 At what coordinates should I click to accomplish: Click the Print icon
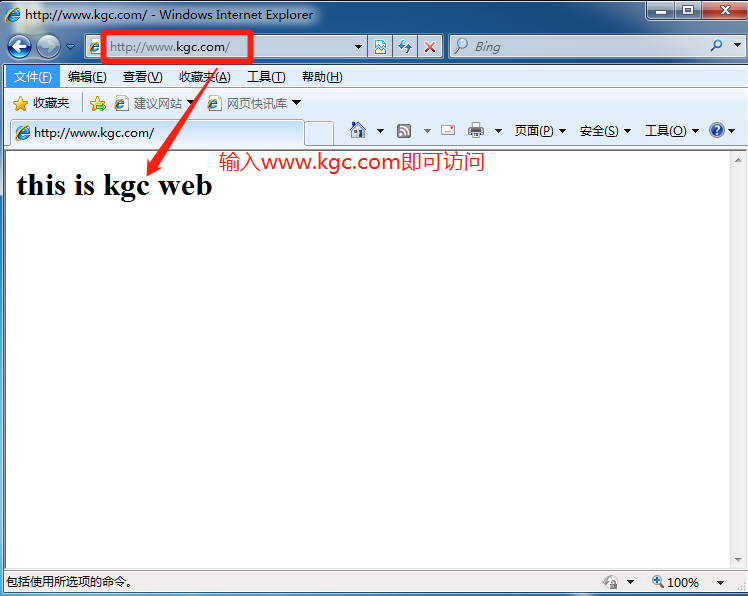tap(476, 130)
